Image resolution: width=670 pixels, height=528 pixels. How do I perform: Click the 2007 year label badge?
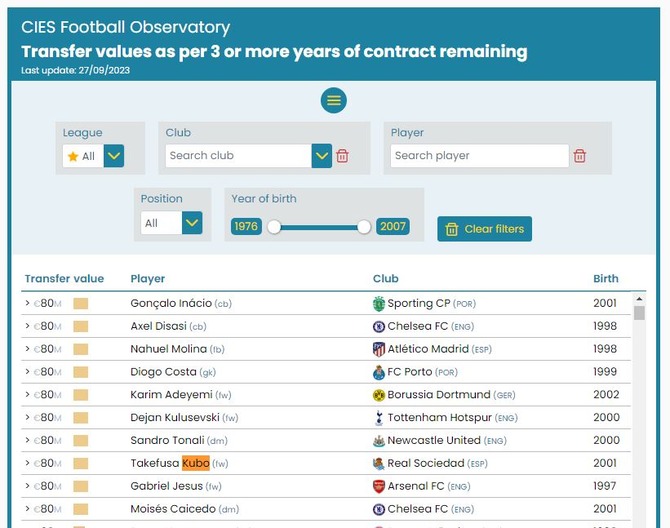(393, 226)
